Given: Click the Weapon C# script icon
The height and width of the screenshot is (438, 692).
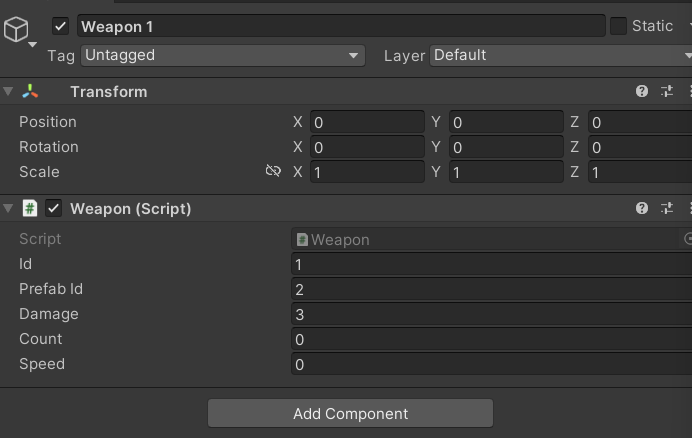Looking at the screenshot, I should [x=30, y=208].
